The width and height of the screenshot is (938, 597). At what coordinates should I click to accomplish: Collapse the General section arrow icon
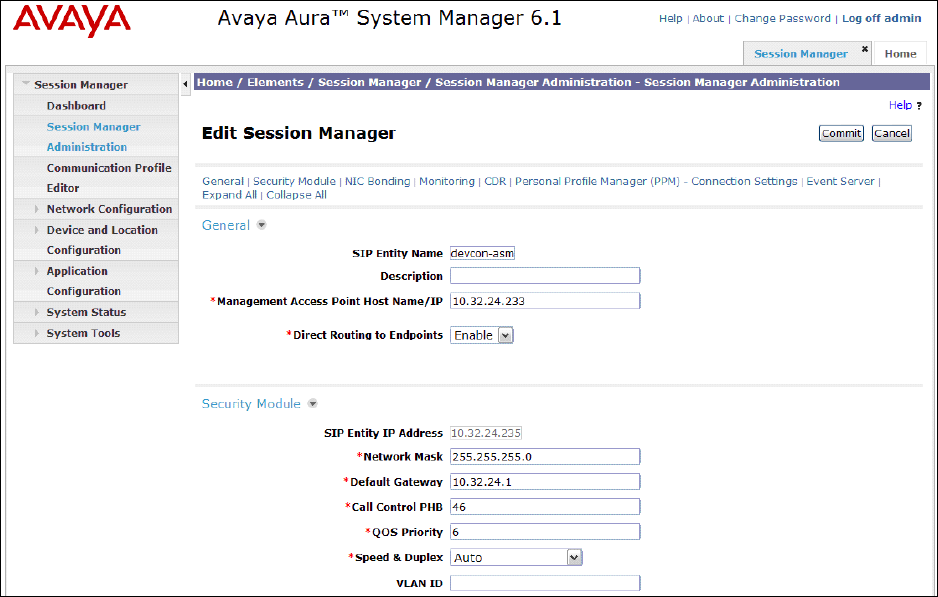[x=262, y=226]
